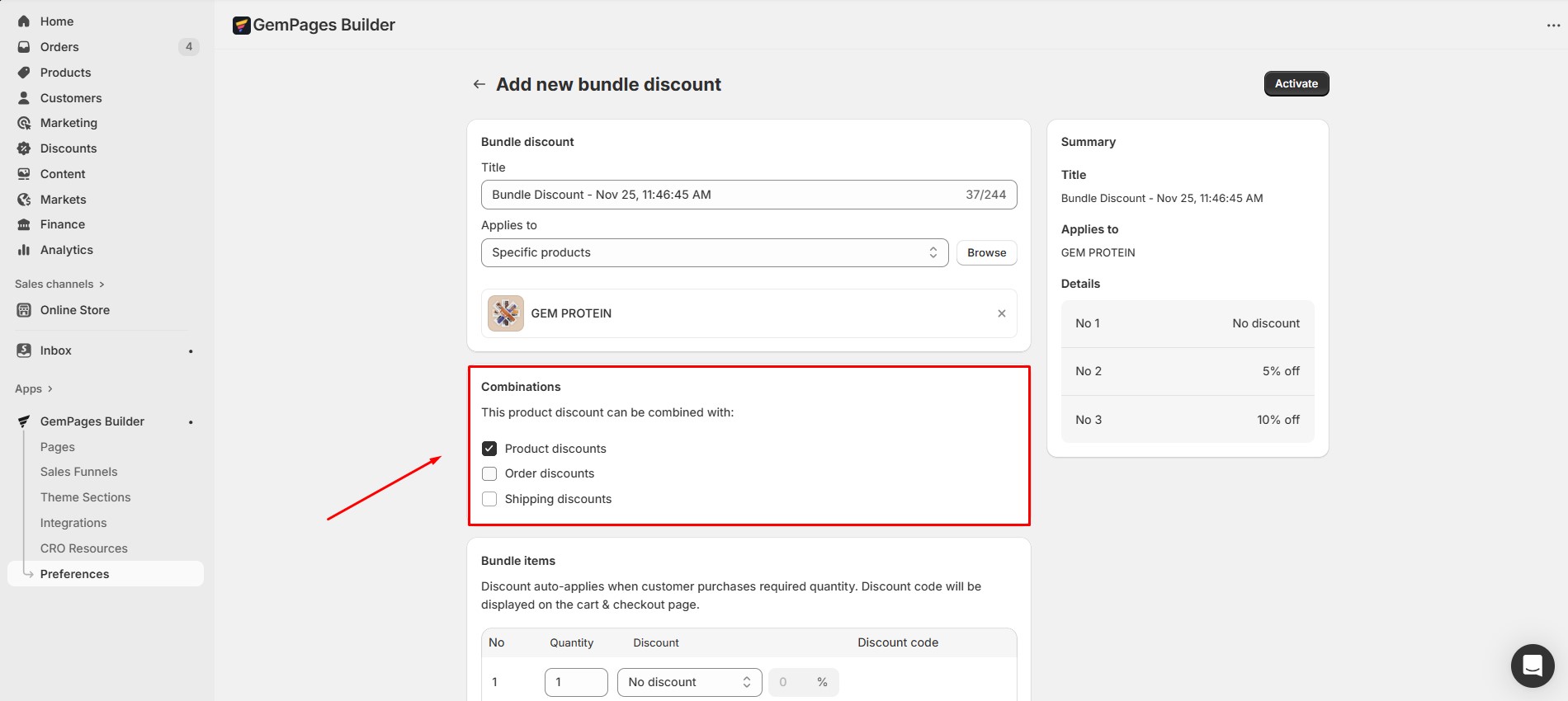Screen dimensions: 1568x701
Task: Click the Discounts icon in the sidebar
Action: [x=24, y=148]
